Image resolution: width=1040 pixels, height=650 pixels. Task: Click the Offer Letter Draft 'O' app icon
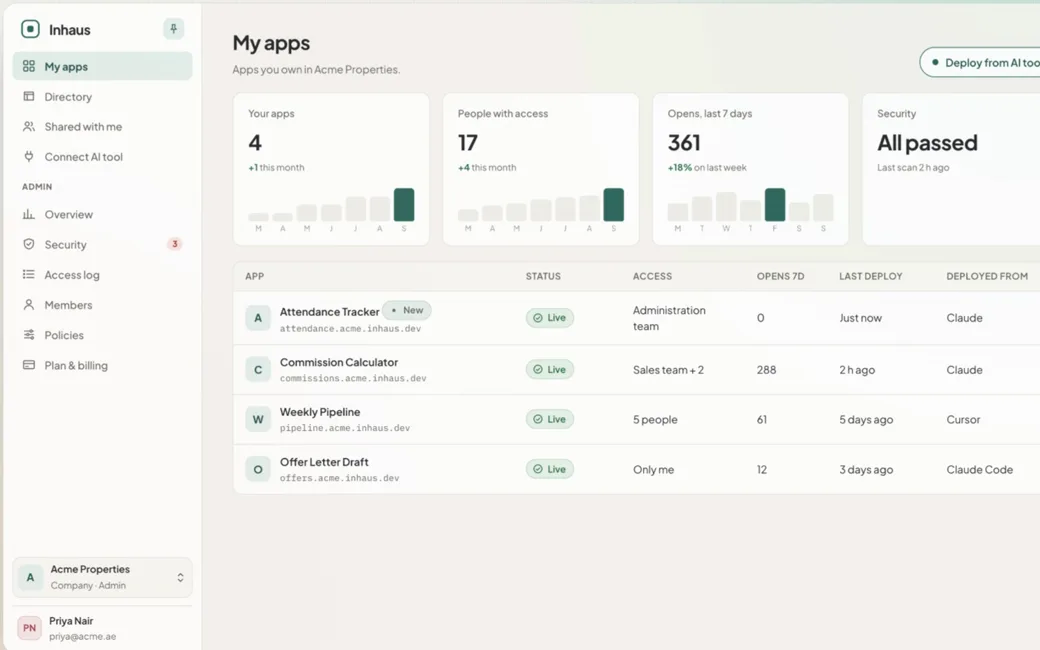coord(258,469)
